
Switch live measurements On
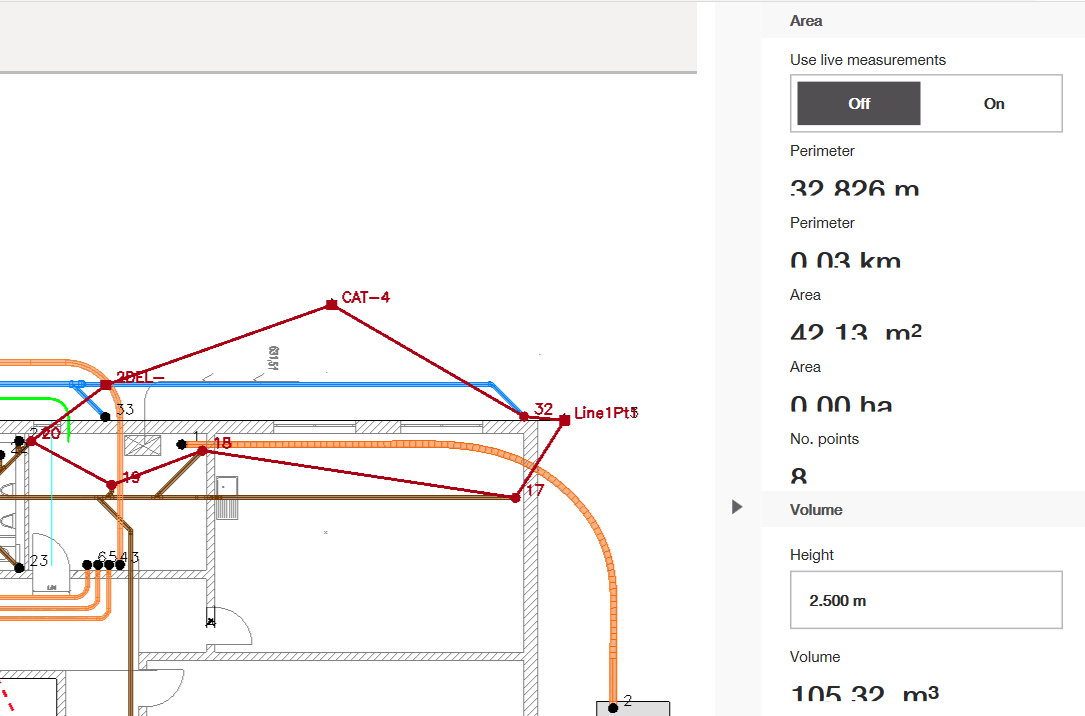993,103
